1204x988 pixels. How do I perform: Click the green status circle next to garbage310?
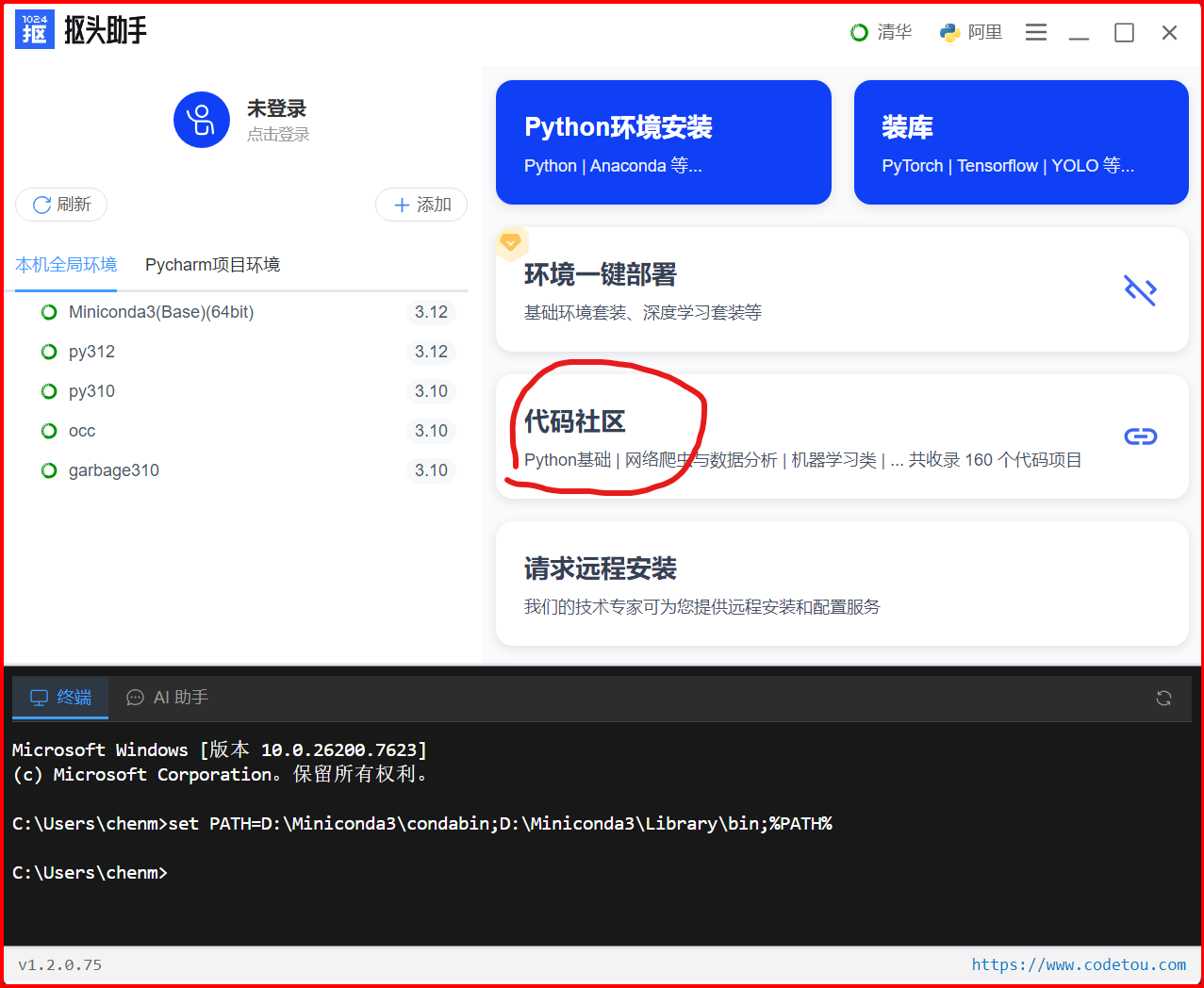click(x=49, y=470)
